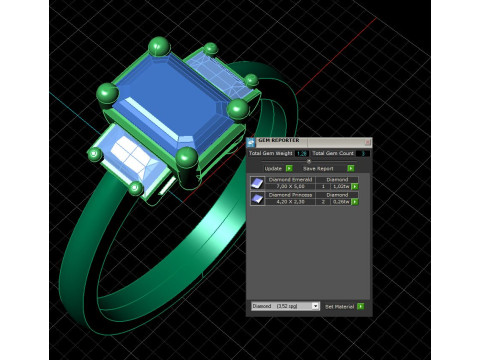Select the 'Diamond Princess' name cell
Viewport: 480px width, 360px height.
[x=290, y=195]
